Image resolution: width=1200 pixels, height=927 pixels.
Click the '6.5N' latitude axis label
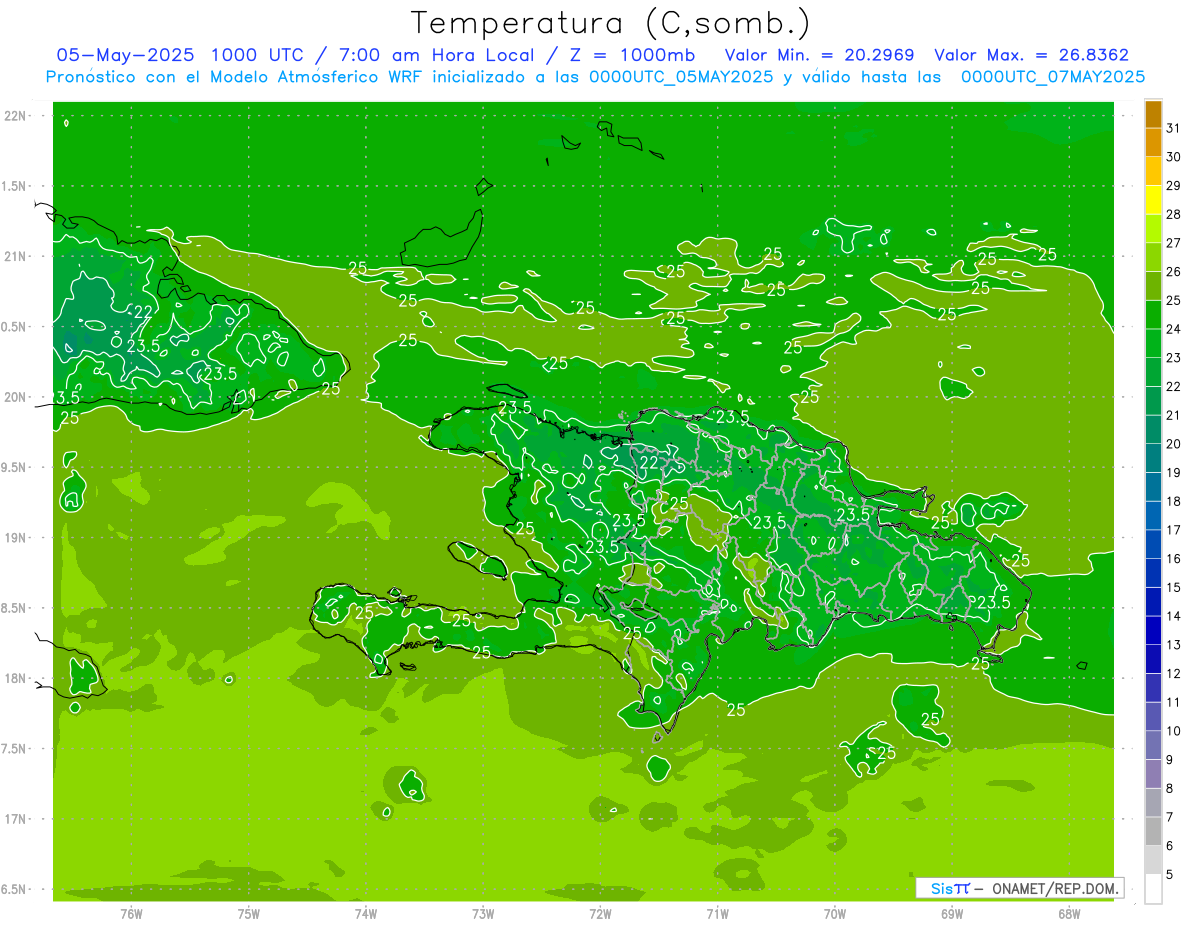click(x=15, y=889)
